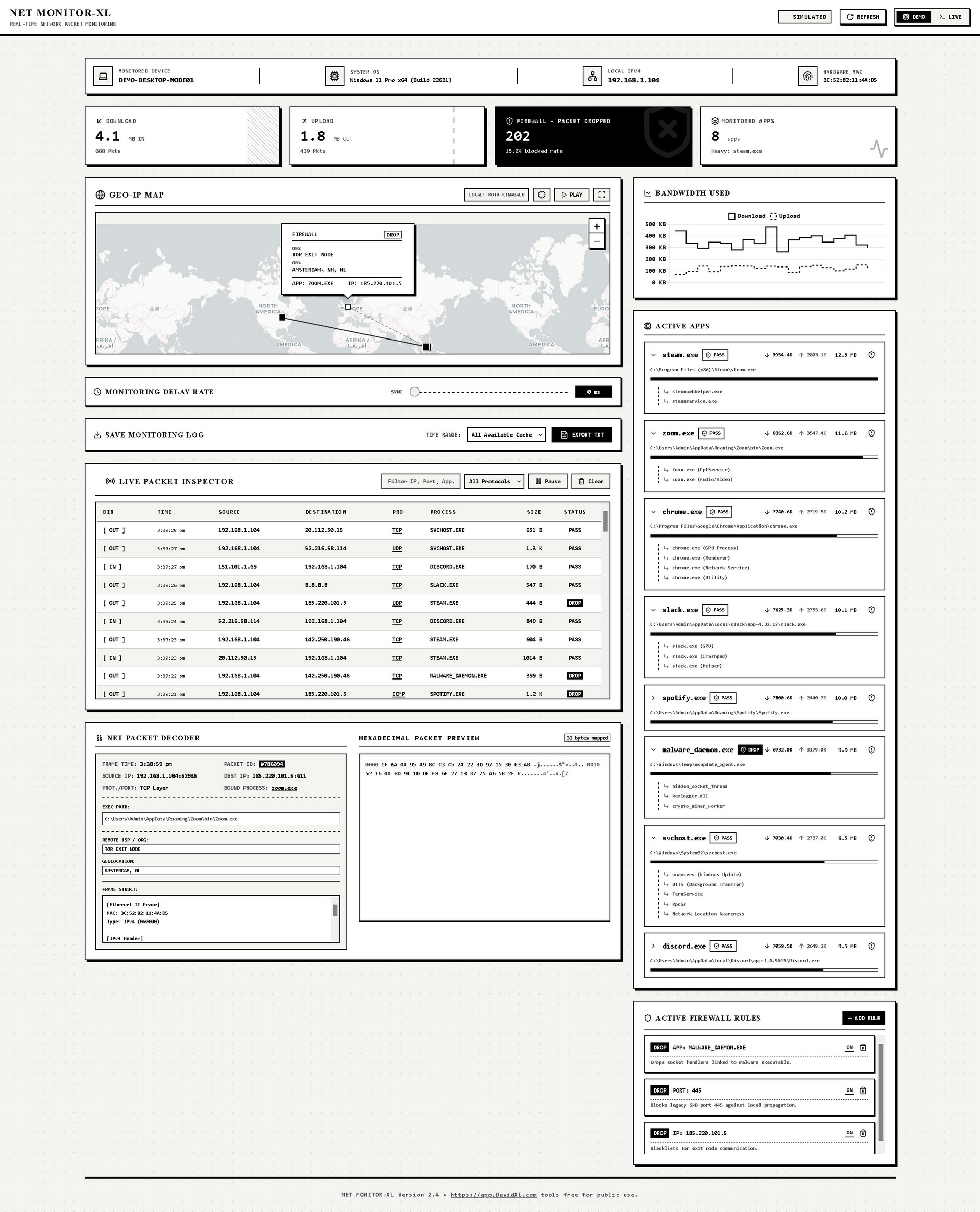Sort packets by the SIZE column header

[x=533, y=512]
